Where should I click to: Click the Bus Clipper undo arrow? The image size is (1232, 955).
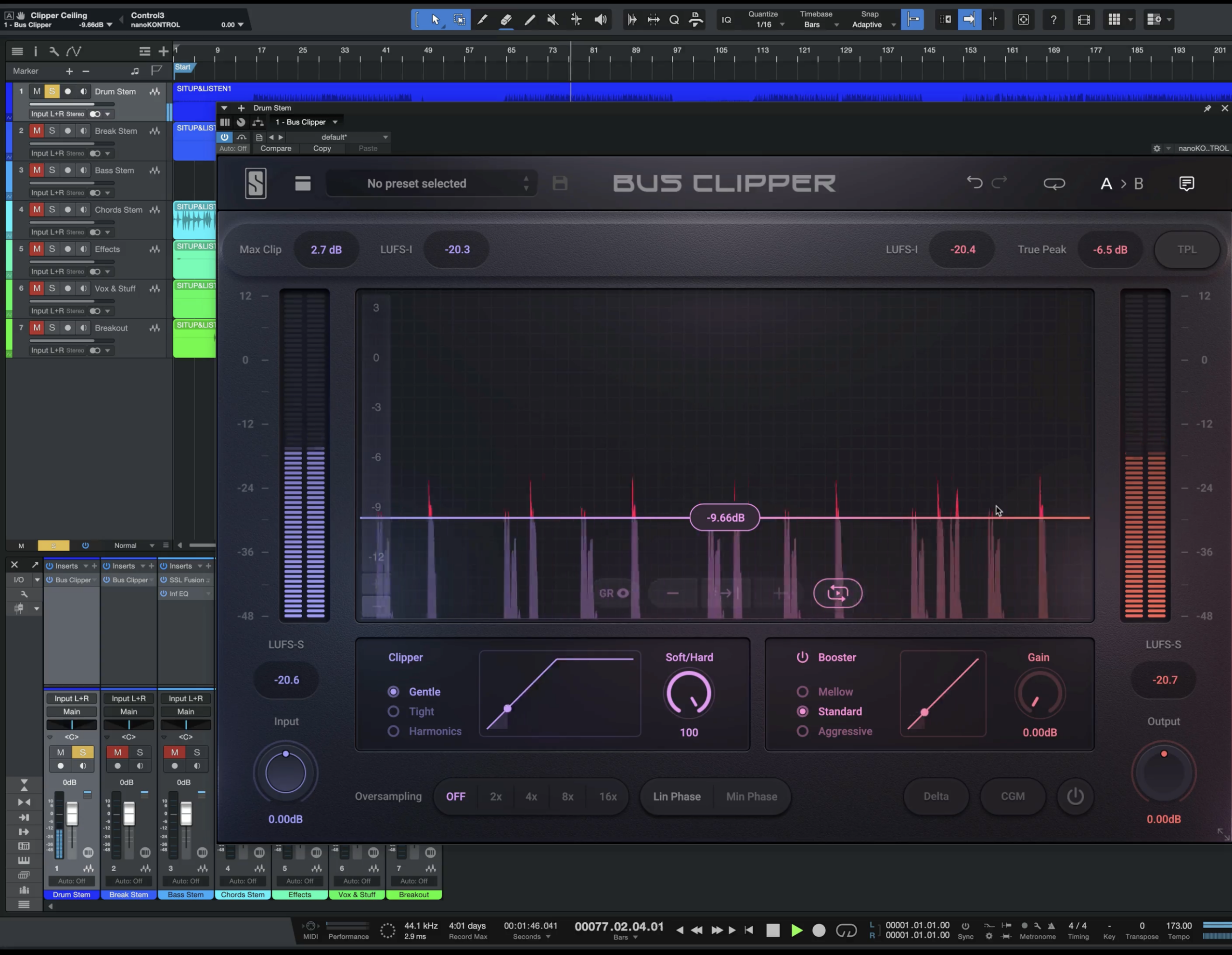pos(974,183)
